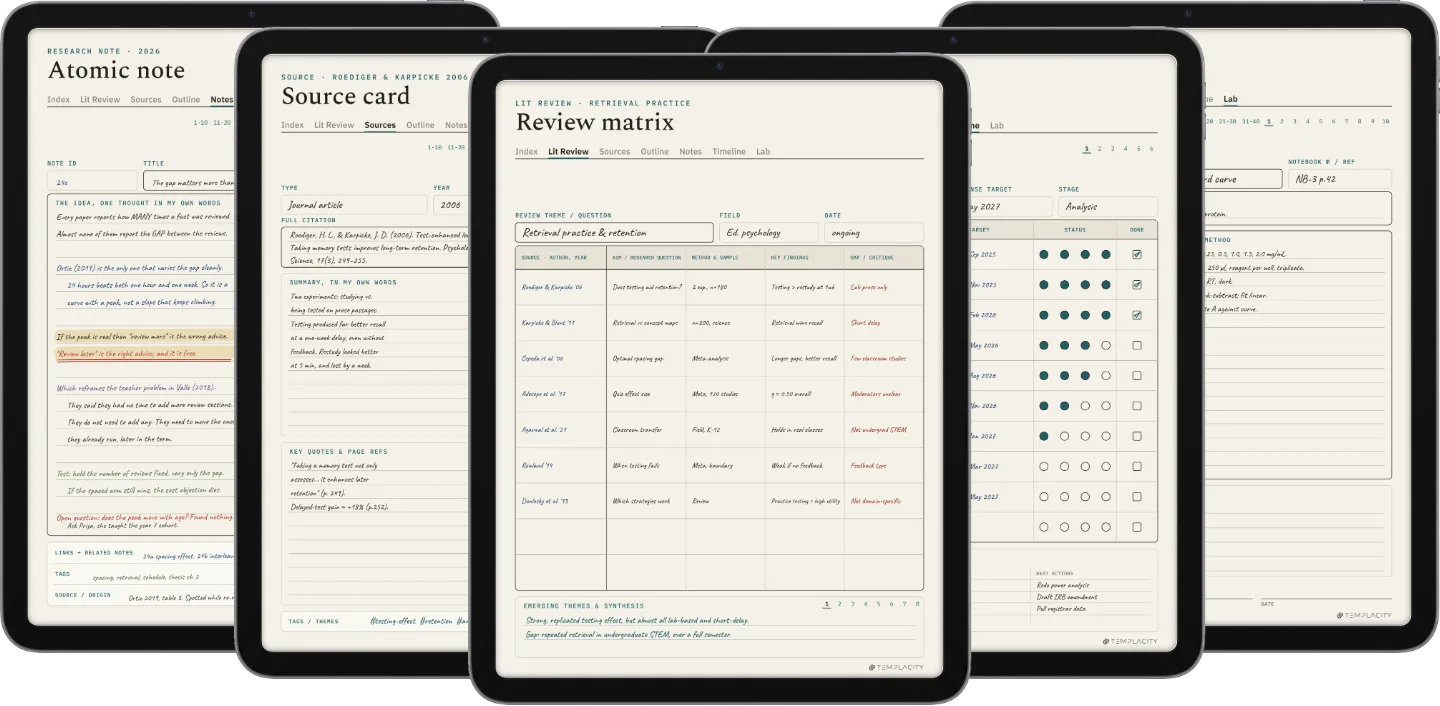Edit the Stage field showing Analysis

tap(1108, 207)
